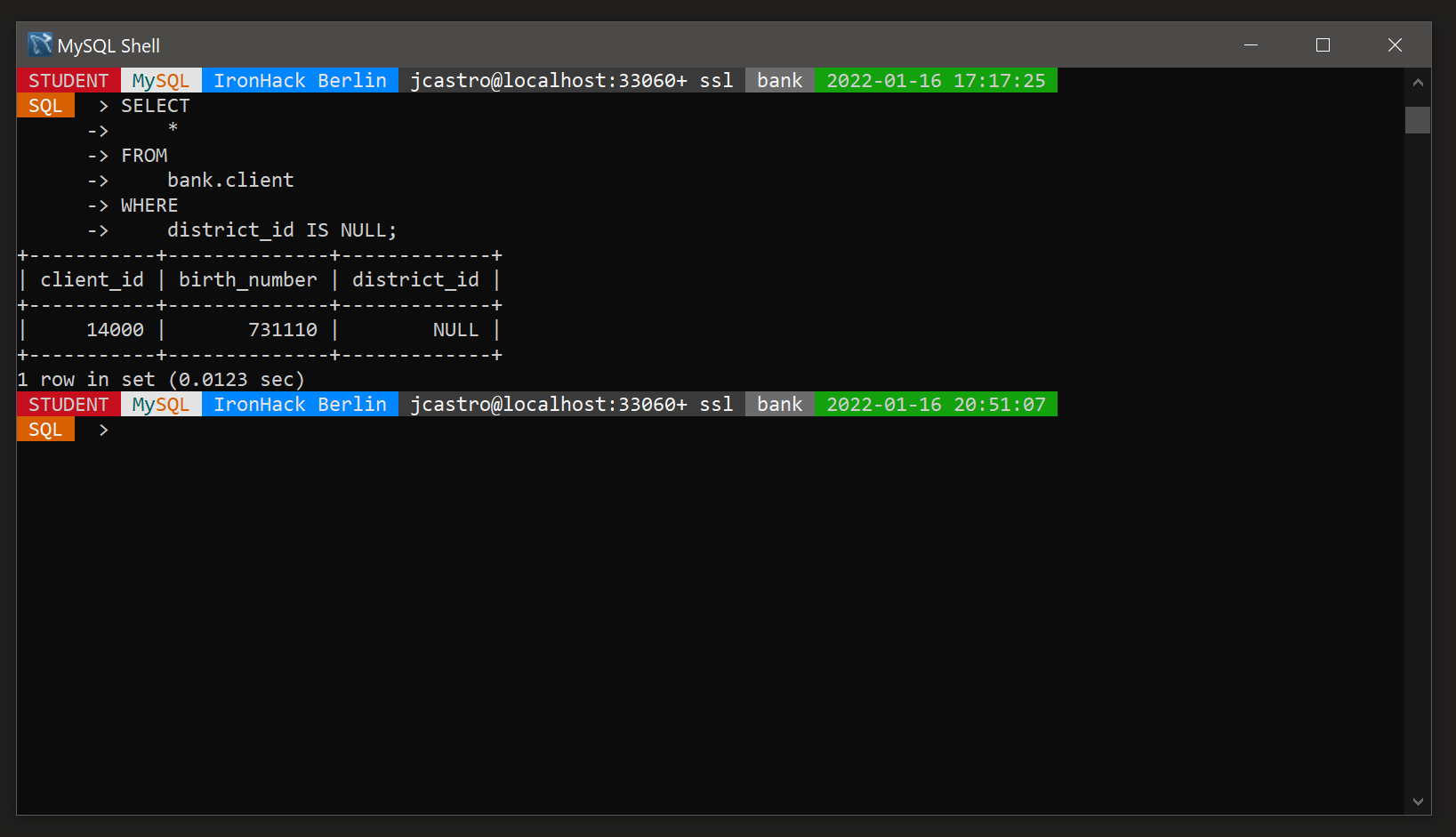Click the green timestamp 2022-01-16 20:51:07

[x=936, y=403]
